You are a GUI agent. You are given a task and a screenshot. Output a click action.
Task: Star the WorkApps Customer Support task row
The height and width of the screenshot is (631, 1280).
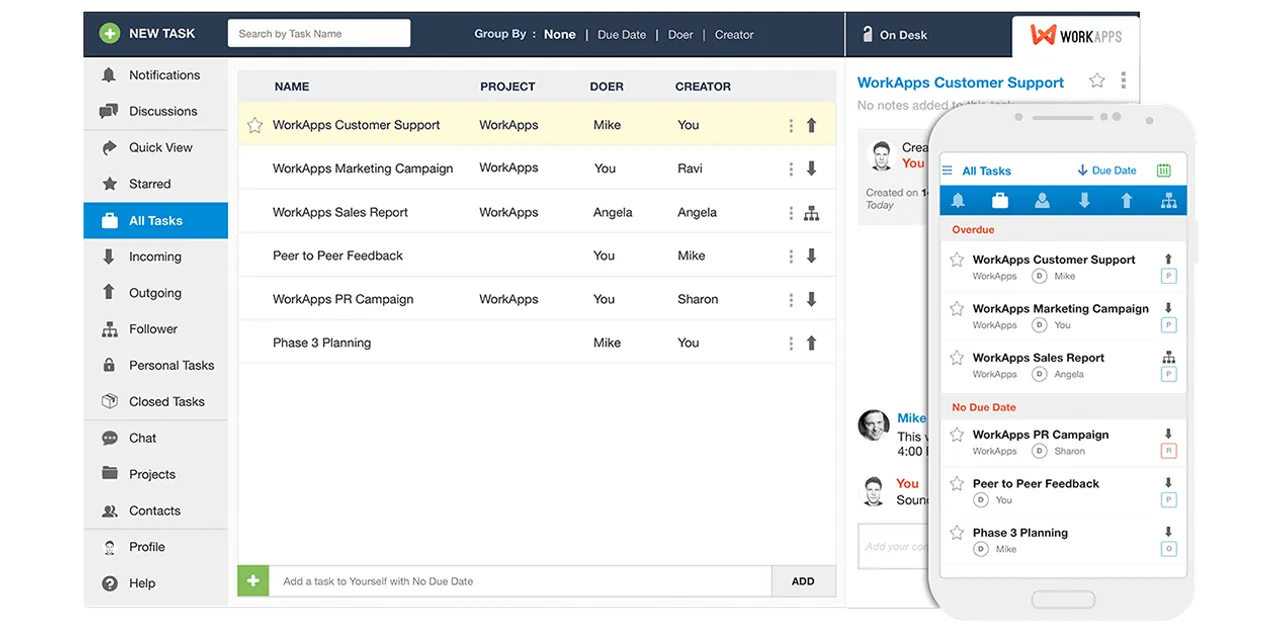pyautogui.click(x=255, y=126)
